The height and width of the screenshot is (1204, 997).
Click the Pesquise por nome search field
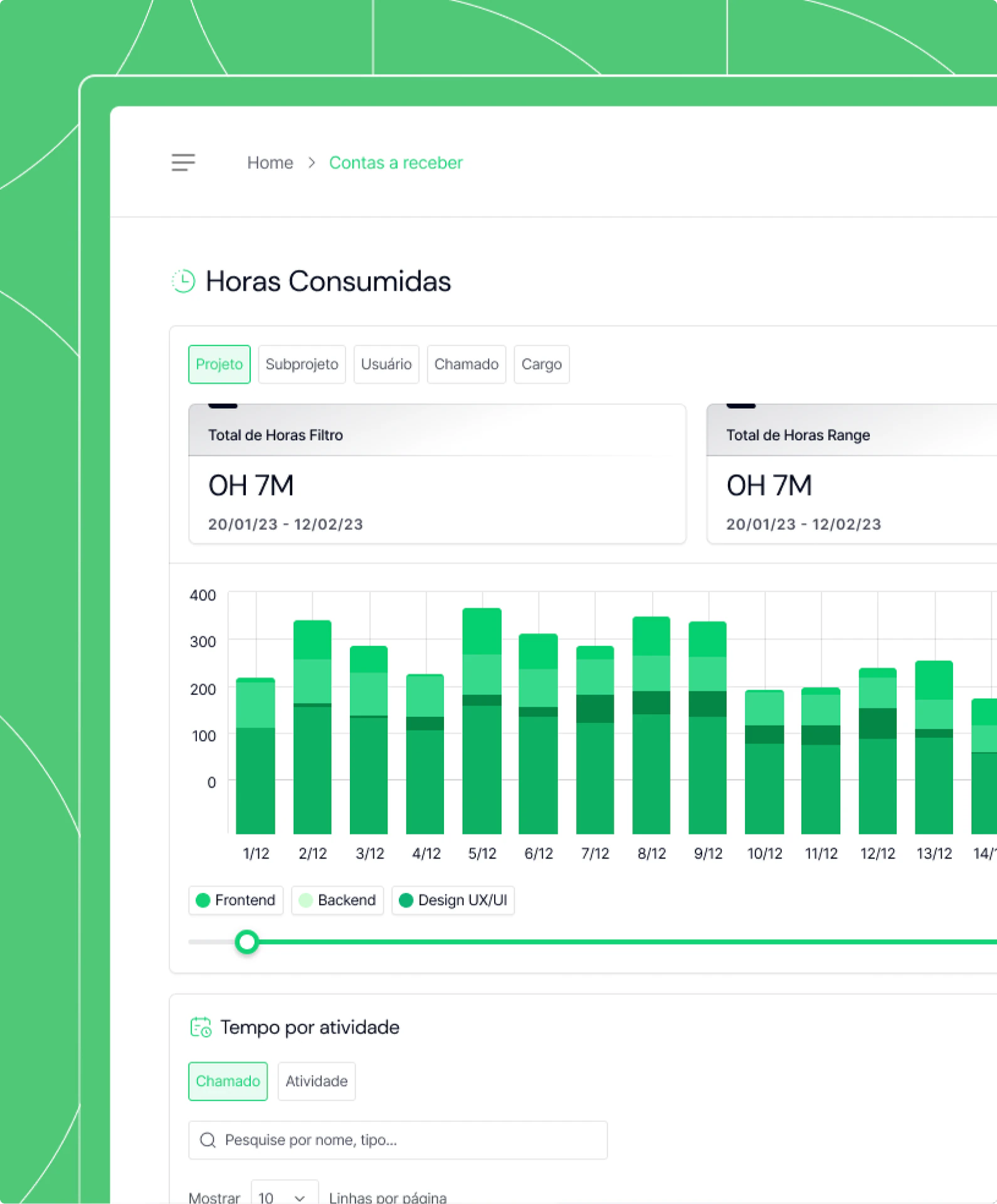point(398,1140)
